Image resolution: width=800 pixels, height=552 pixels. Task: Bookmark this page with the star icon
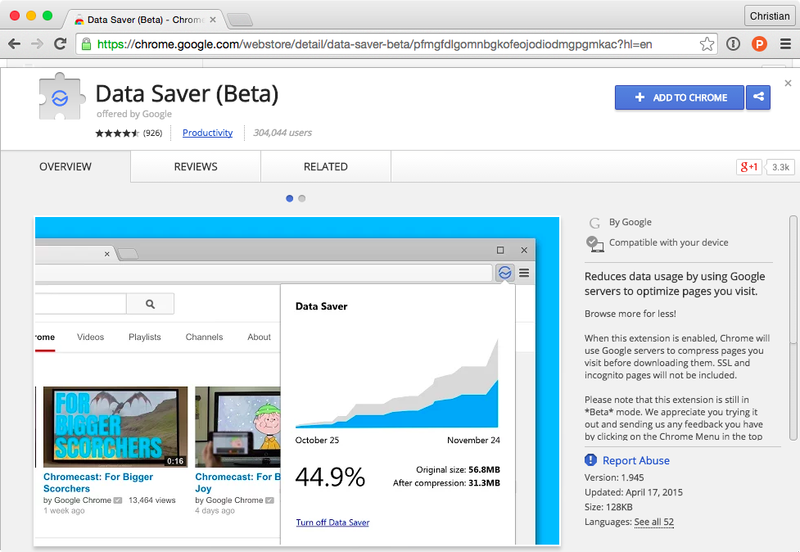tap(707, 44)
